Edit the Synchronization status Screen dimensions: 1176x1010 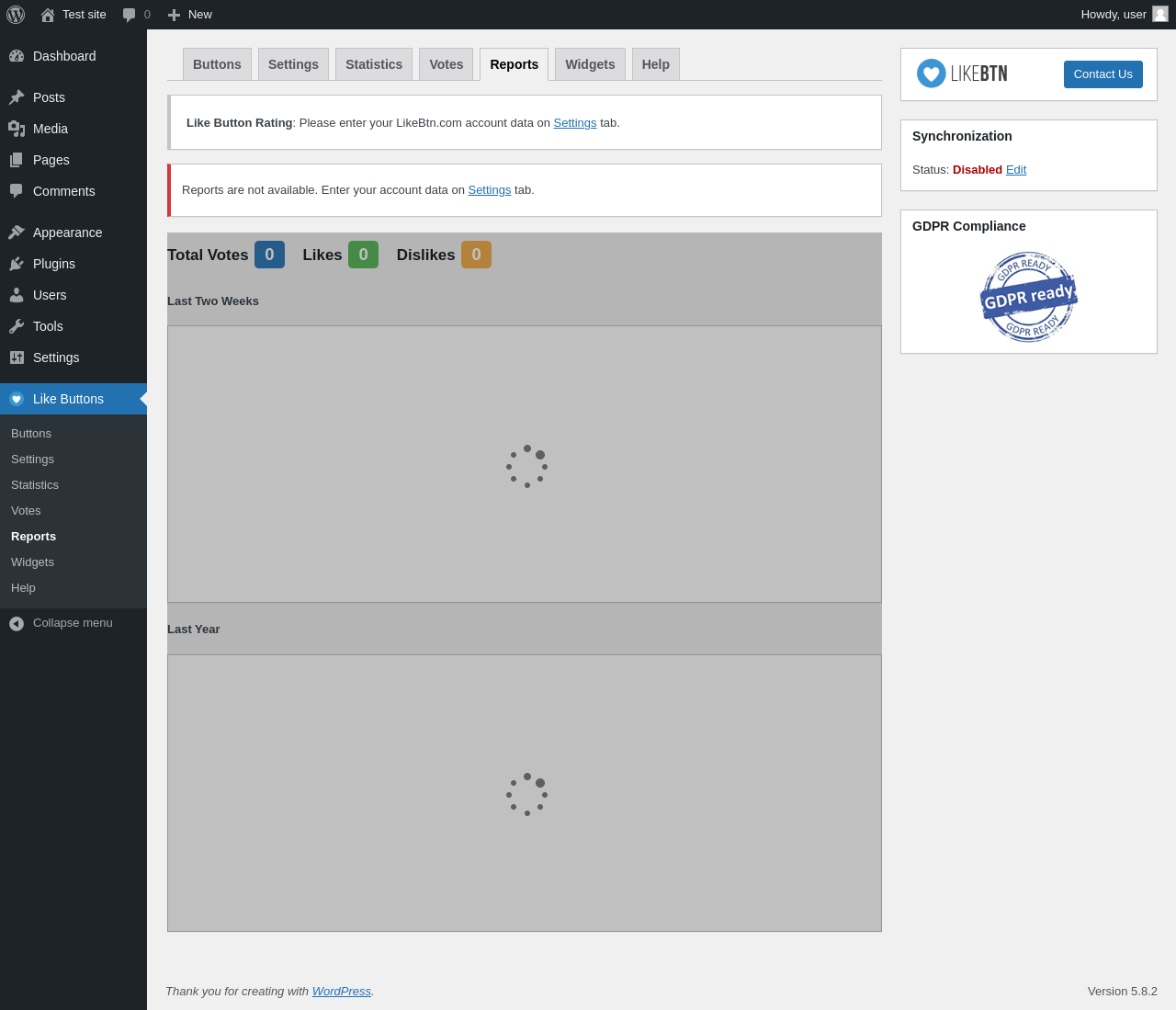point(1016,170)
